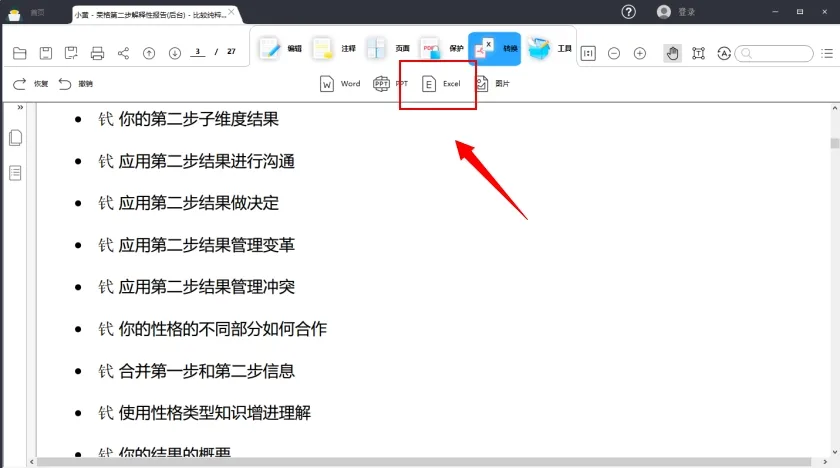This screenshot has height=468, width=840.
Task: Click the search box in the toolbar
Action: [x=774, y=53]
